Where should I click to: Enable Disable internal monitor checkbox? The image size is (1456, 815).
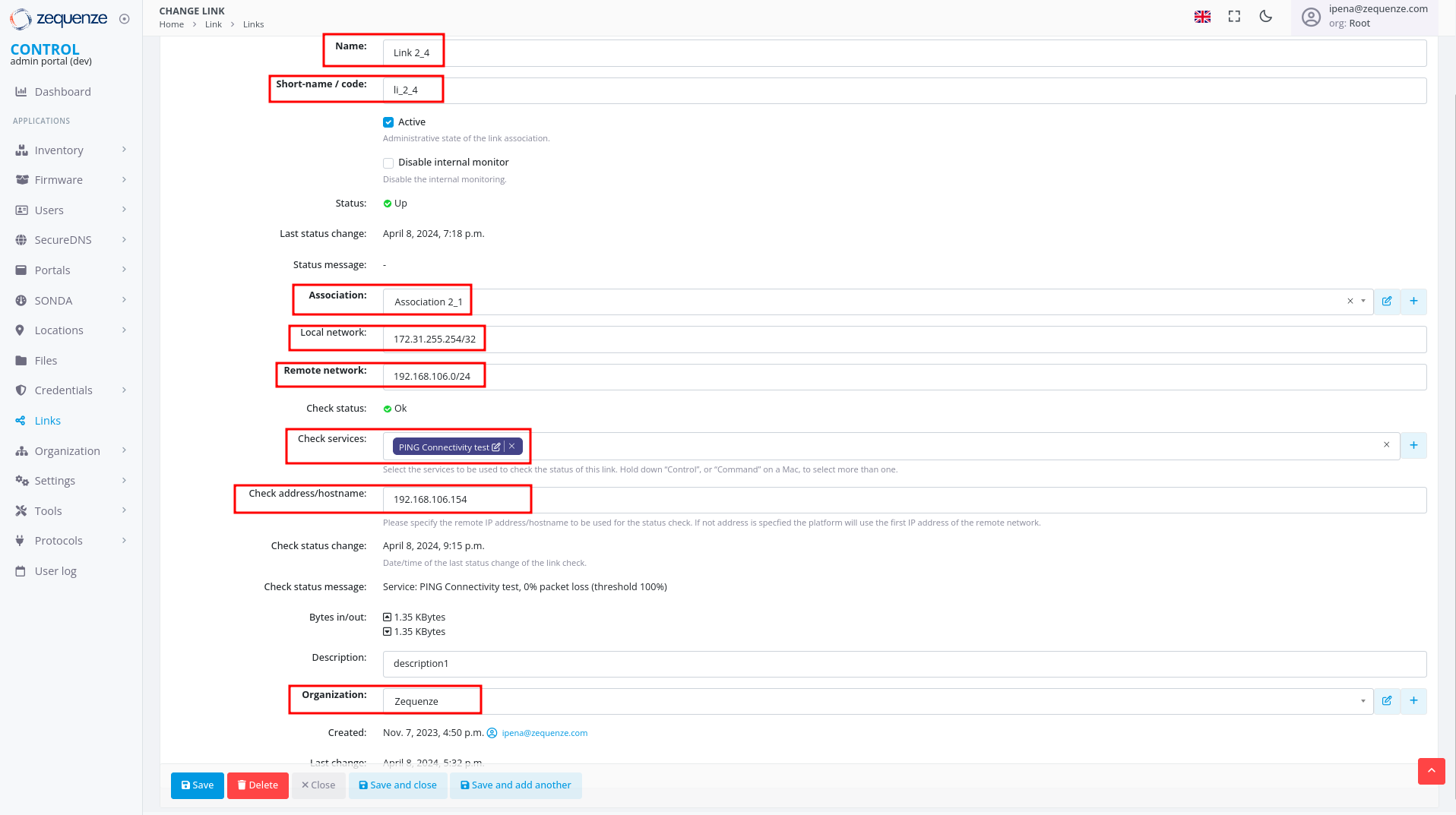[388, 163]
